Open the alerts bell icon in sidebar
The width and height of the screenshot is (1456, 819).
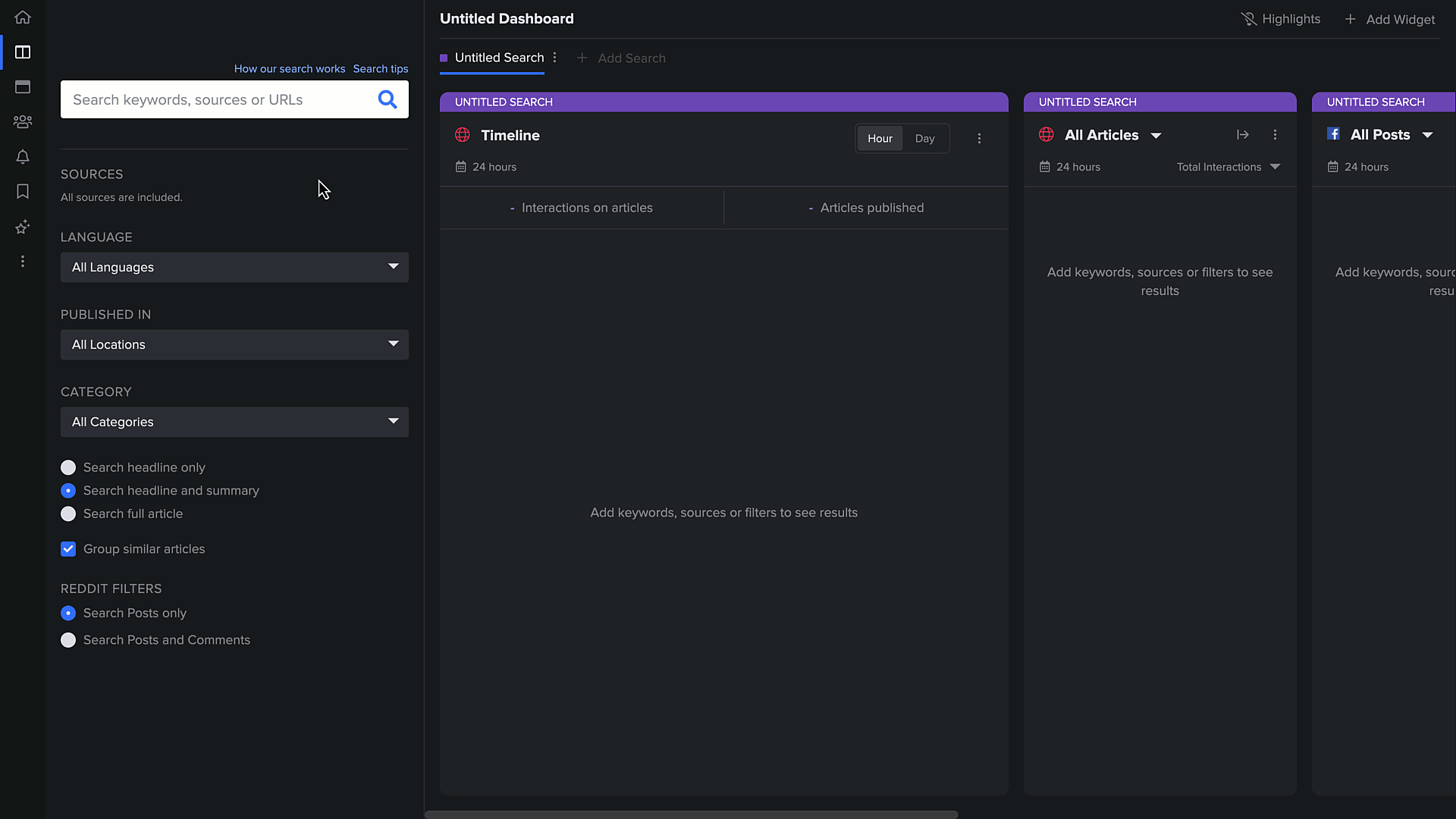click(23, 157)
